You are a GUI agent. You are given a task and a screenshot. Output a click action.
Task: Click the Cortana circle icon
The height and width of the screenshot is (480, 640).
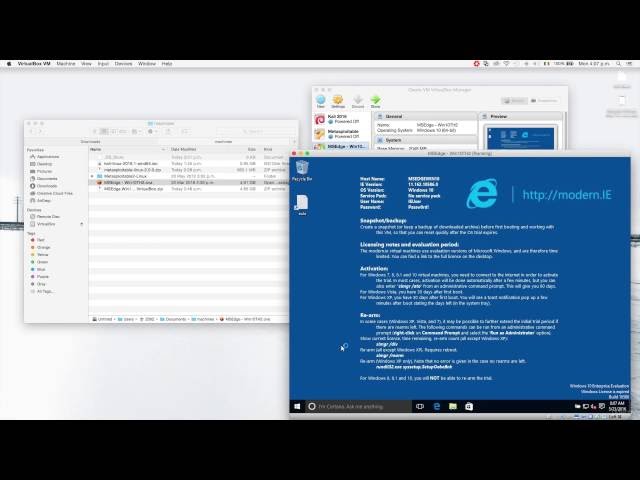click(x=312, y=406)
